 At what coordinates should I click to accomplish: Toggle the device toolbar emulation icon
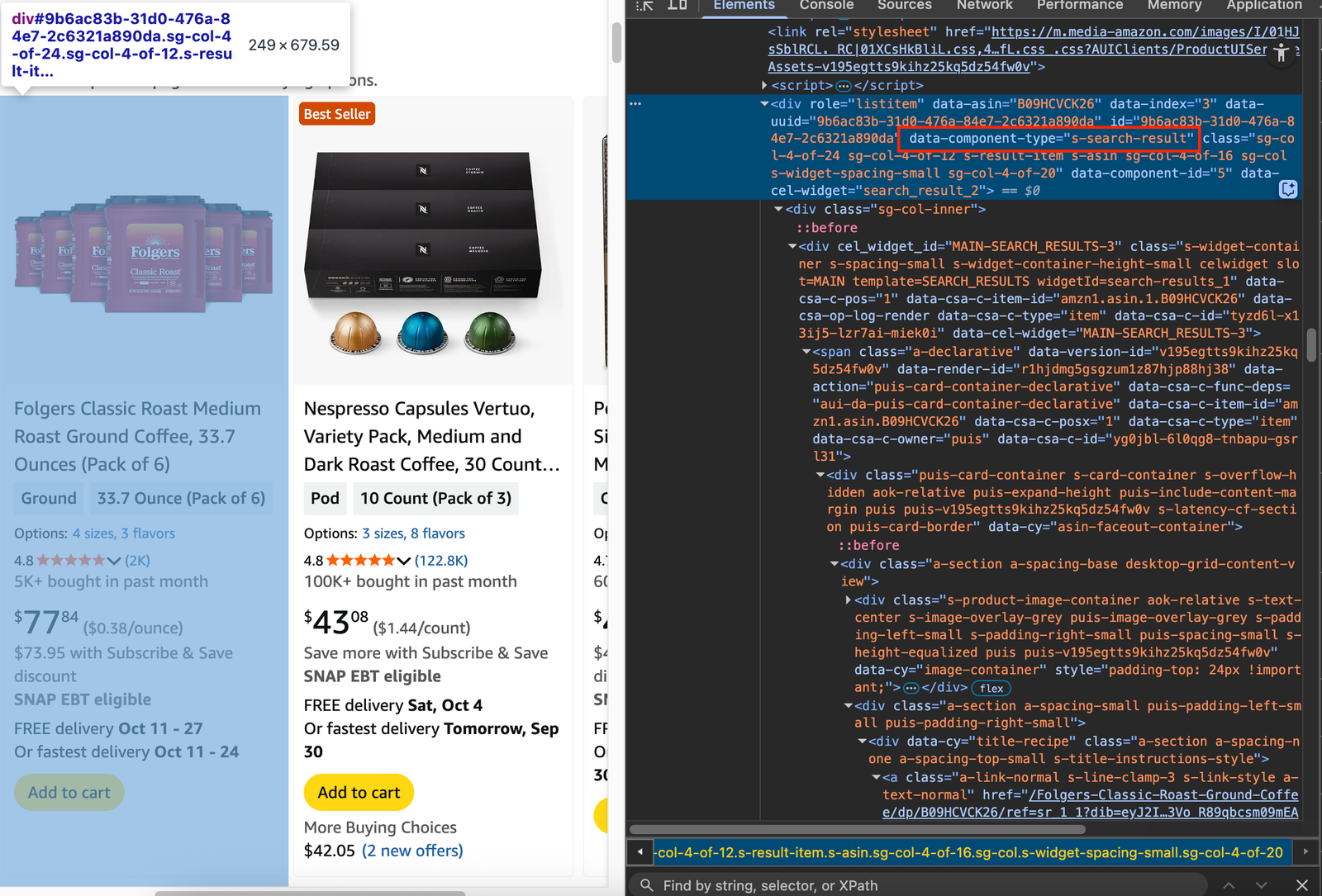point(678,6)
